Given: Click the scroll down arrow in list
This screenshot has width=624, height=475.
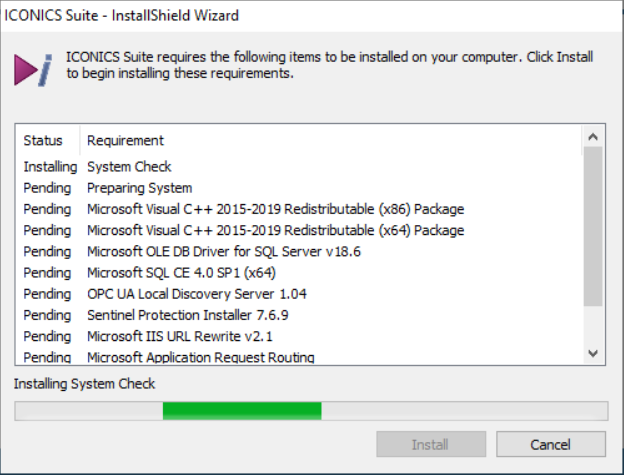Looking at the screenshot, I should click(x=593, y=353).
